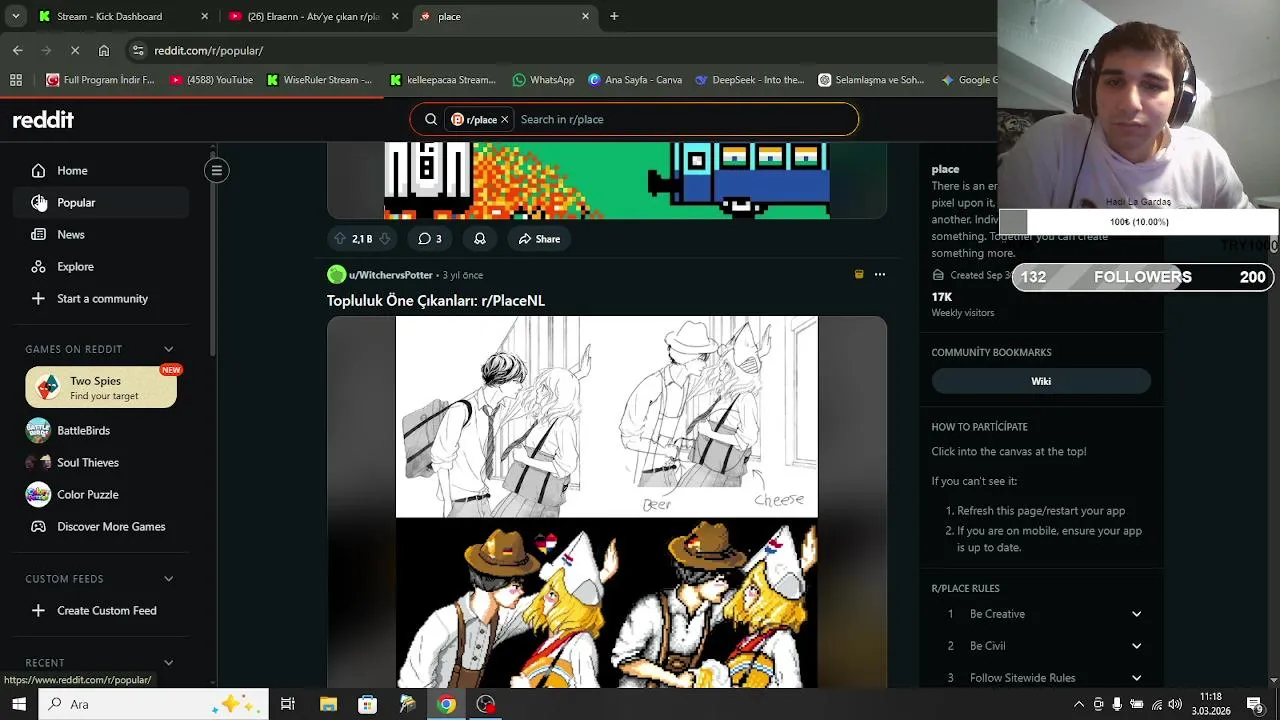Open Task View on the taskbar

288,705
